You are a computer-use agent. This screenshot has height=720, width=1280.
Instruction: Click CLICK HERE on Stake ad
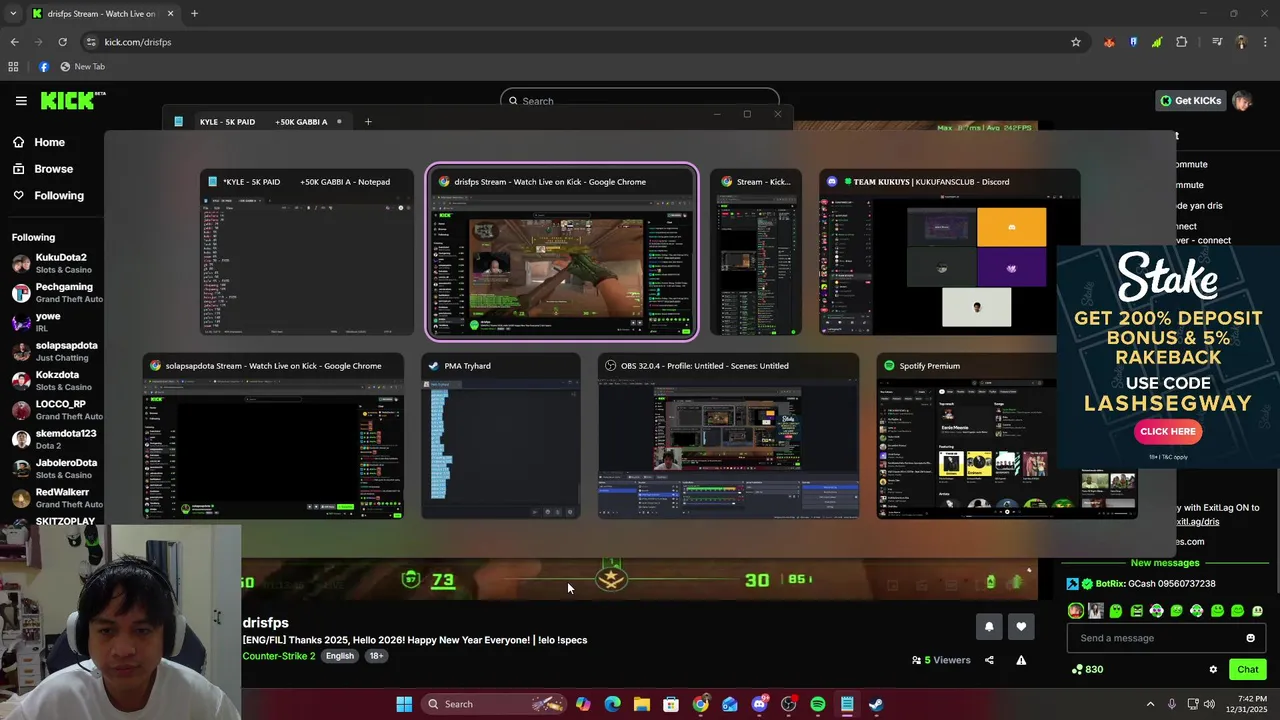(x=1168, y=431)
